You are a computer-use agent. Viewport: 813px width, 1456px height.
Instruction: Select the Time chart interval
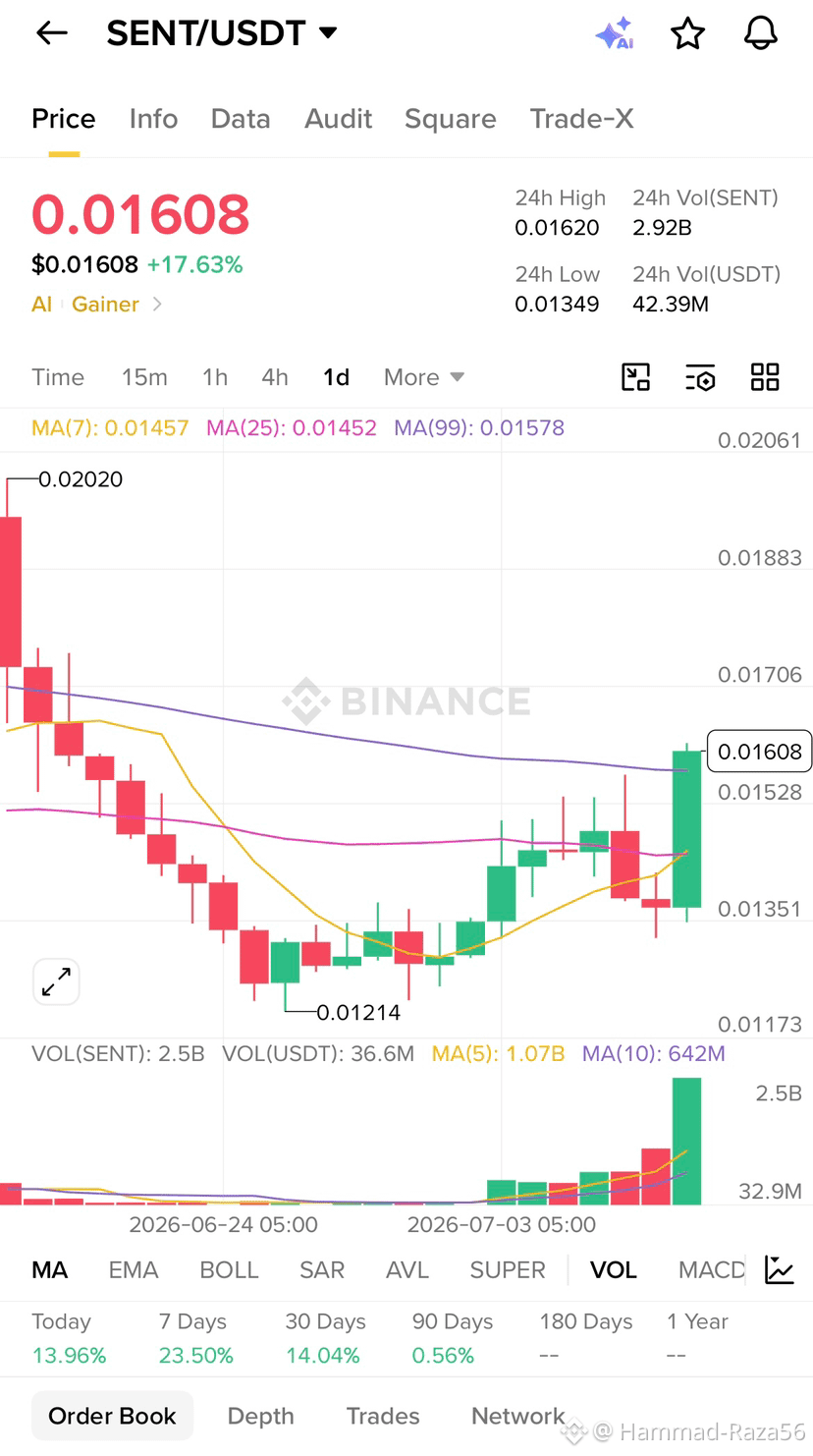point(58,377)
